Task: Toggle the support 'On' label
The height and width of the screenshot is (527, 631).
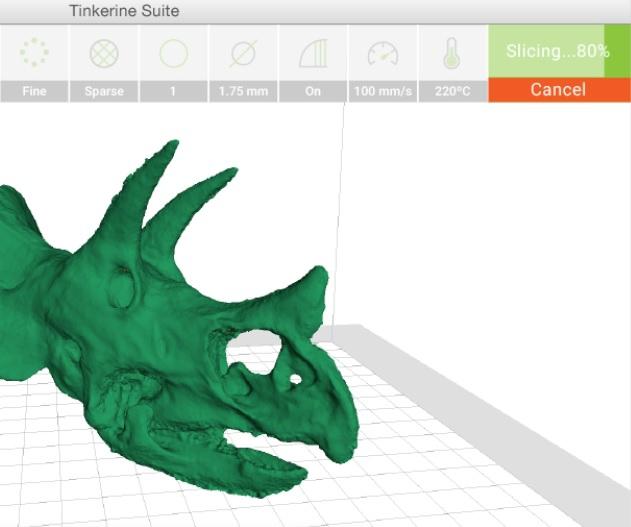Action: click(x=313, y=91)
